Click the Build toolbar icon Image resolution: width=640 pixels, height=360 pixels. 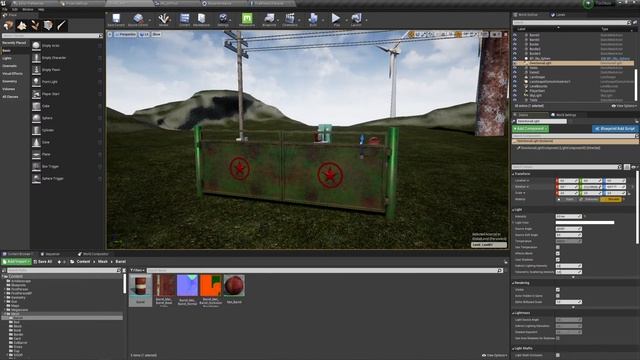[x=313, y=19]
